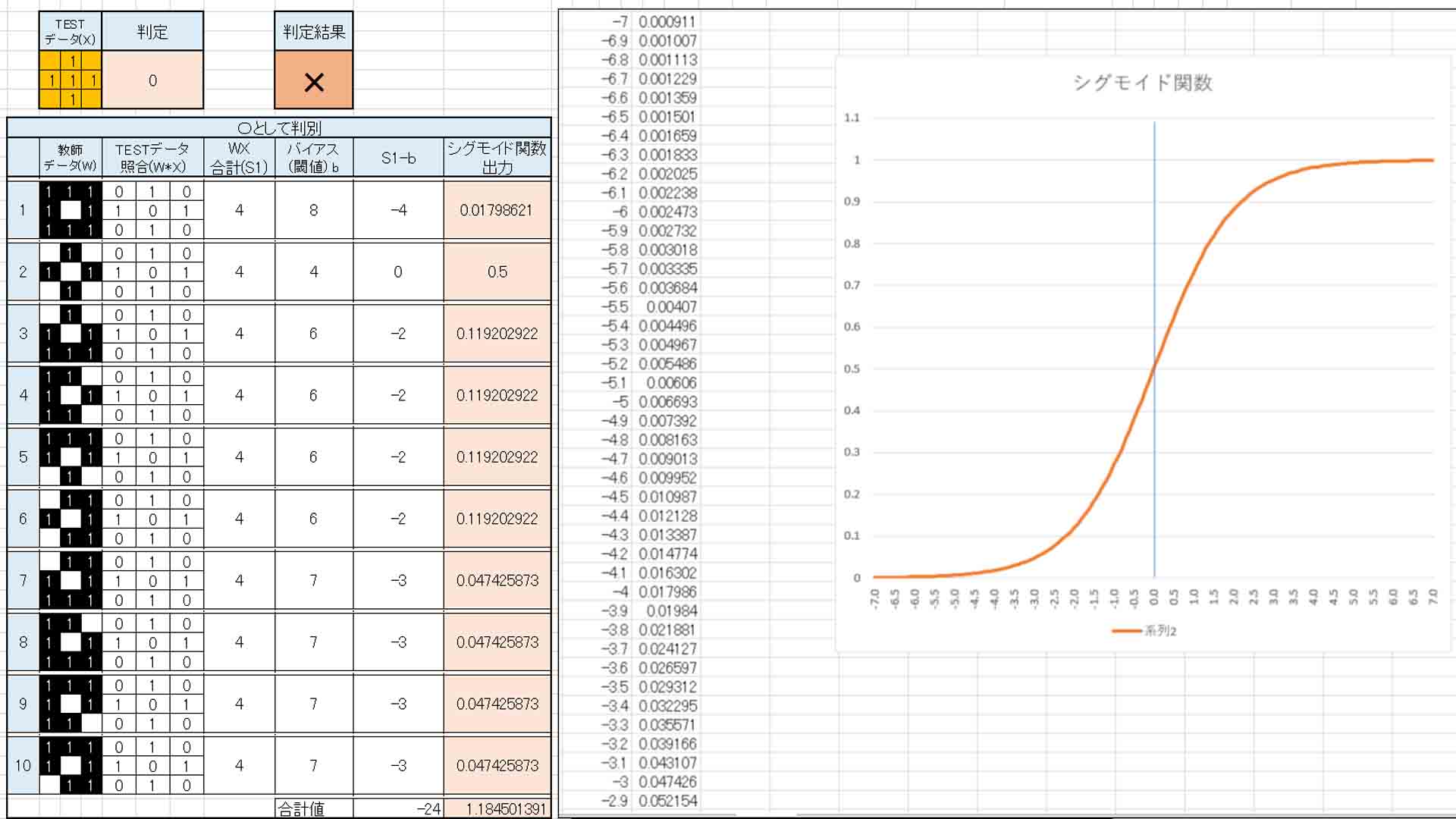Select bias value 8 in row 1

pos(313,210)
